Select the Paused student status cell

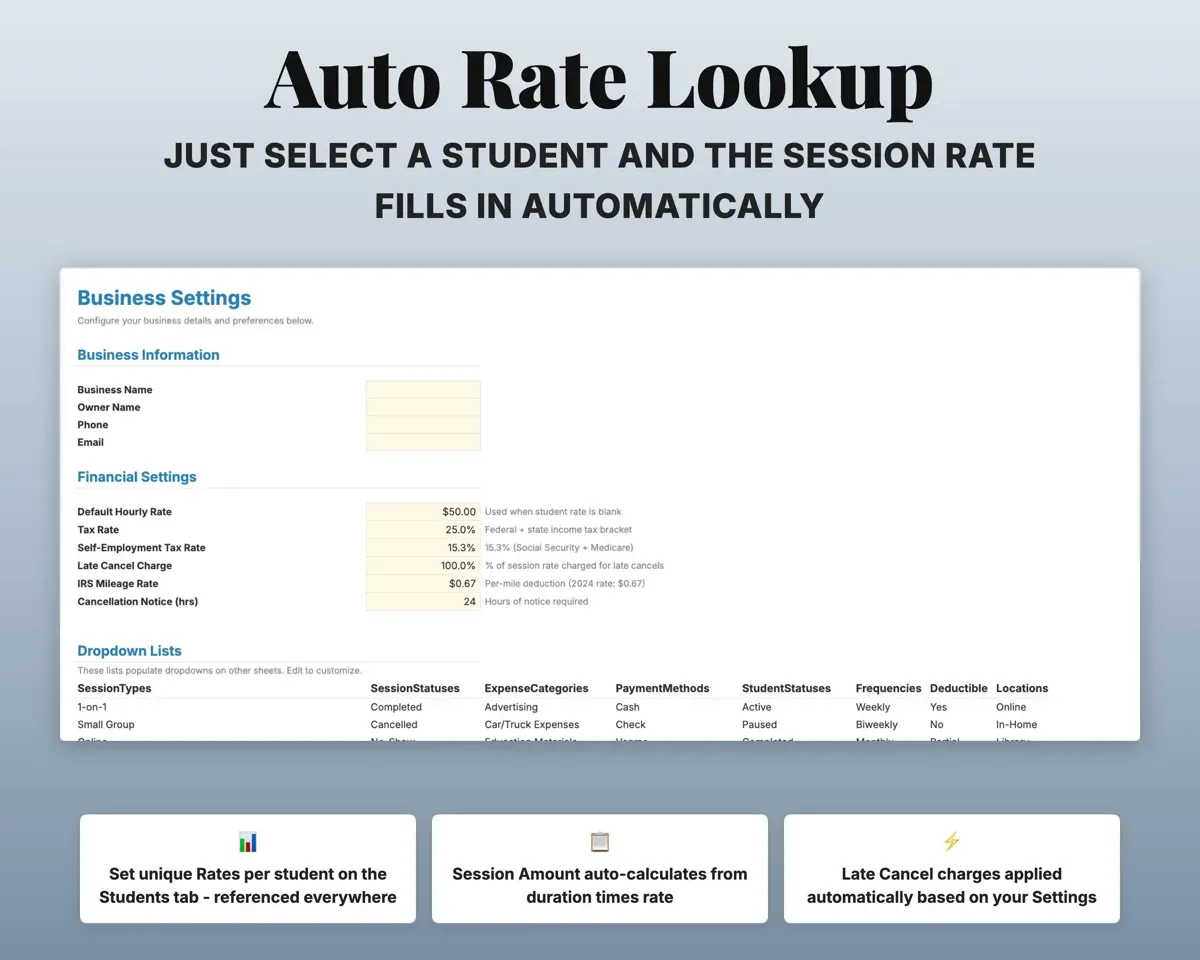[759, 724]
